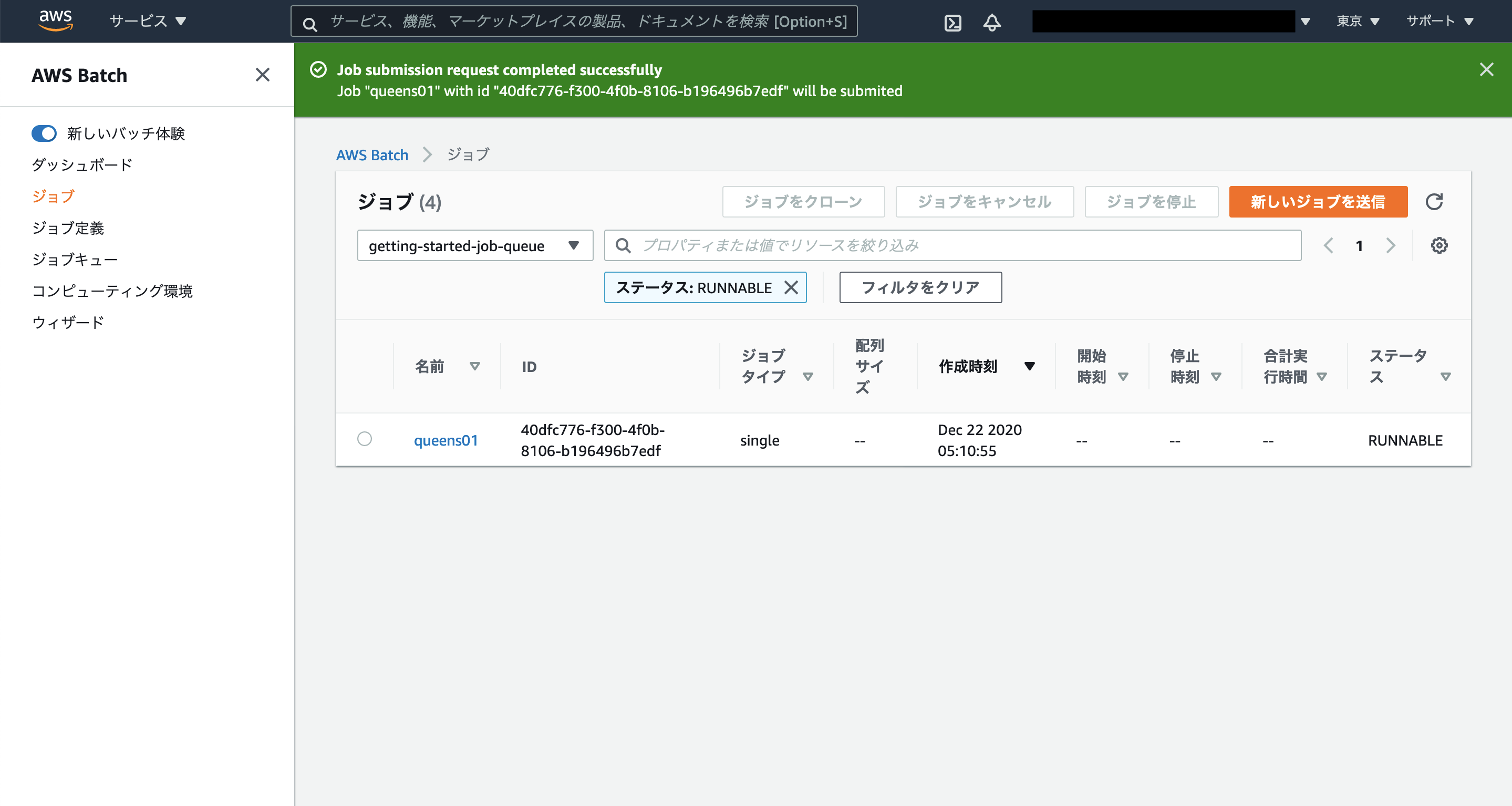The image size is (1512, 806).
Task: Dismiss the green success banner
Action: (1486, 69)
